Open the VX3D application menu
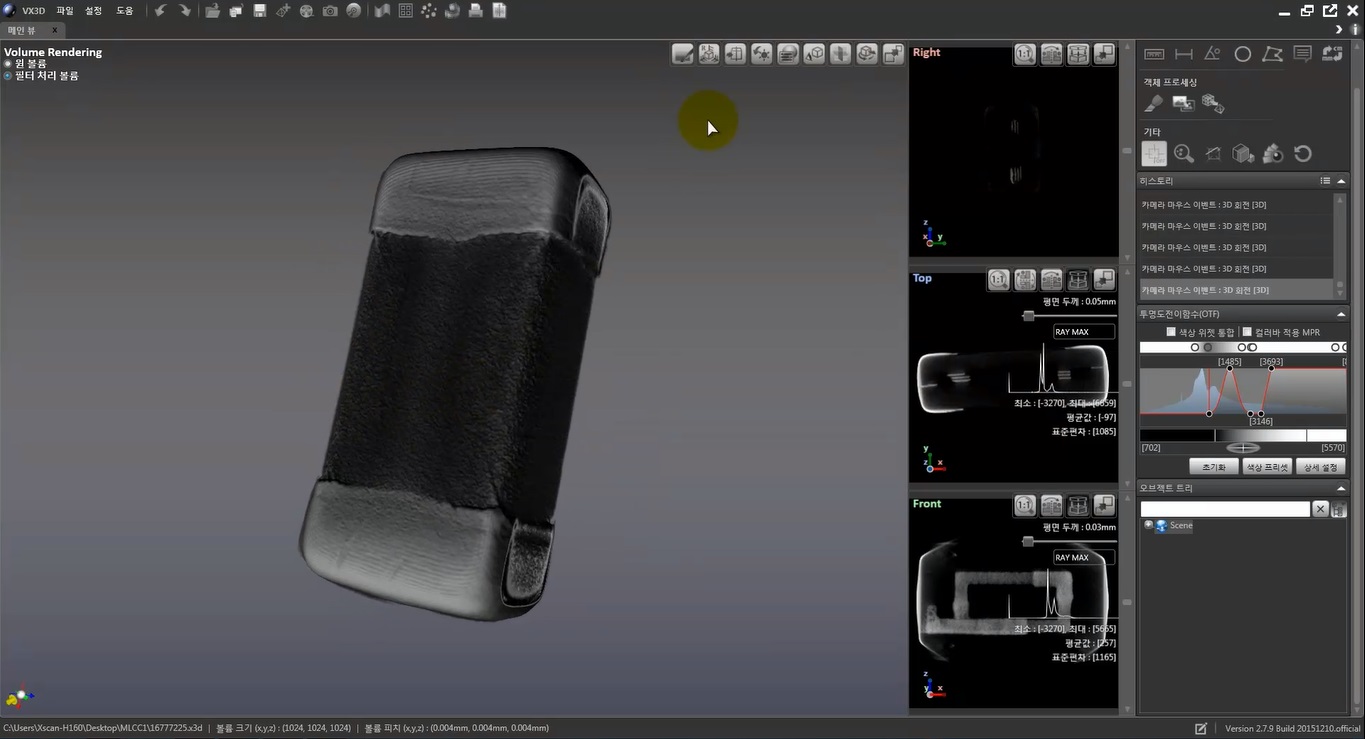Image resolution: width=1365 pixels, height=739 pixels. click(33, 10)
